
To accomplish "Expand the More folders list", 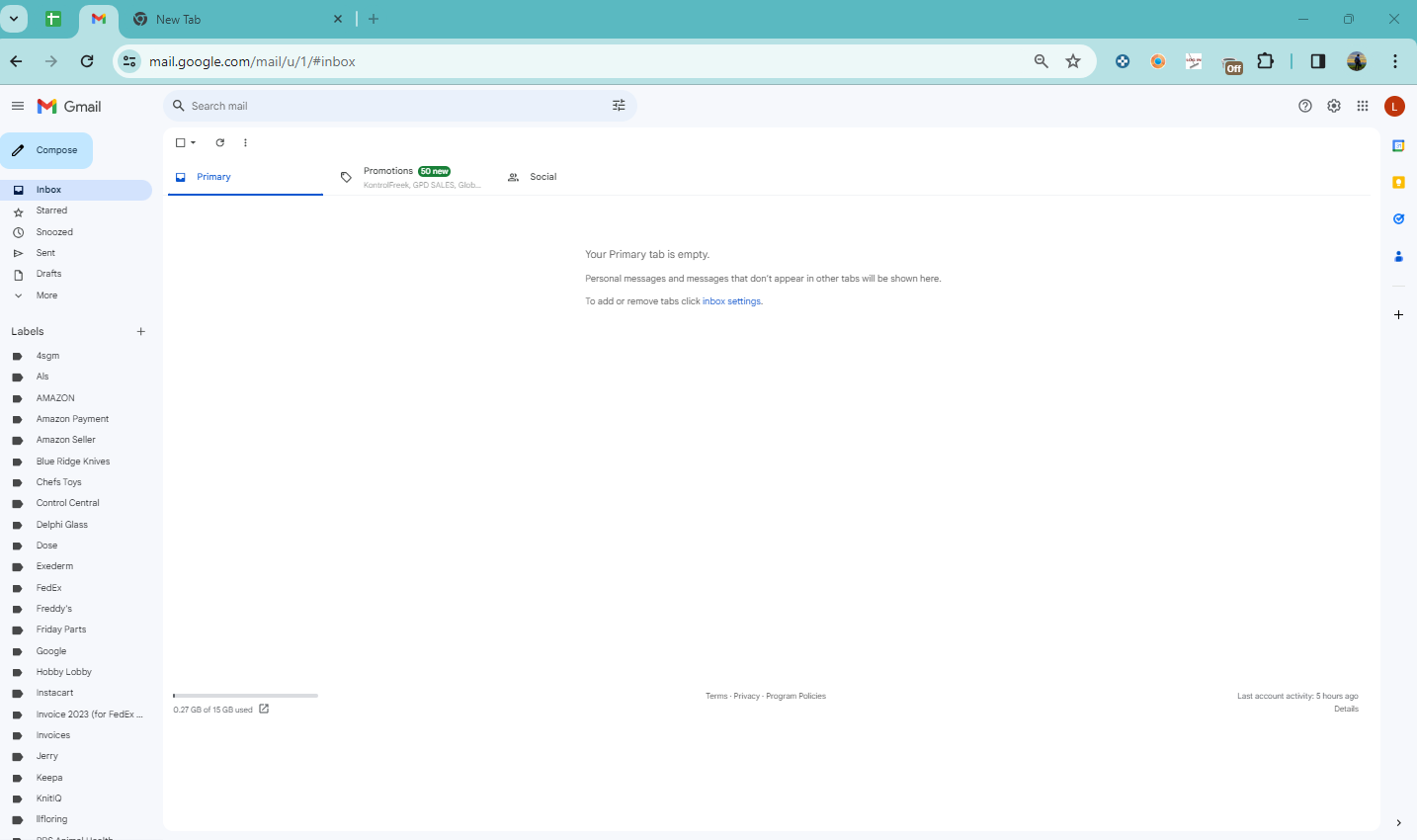I will [75, 295].
